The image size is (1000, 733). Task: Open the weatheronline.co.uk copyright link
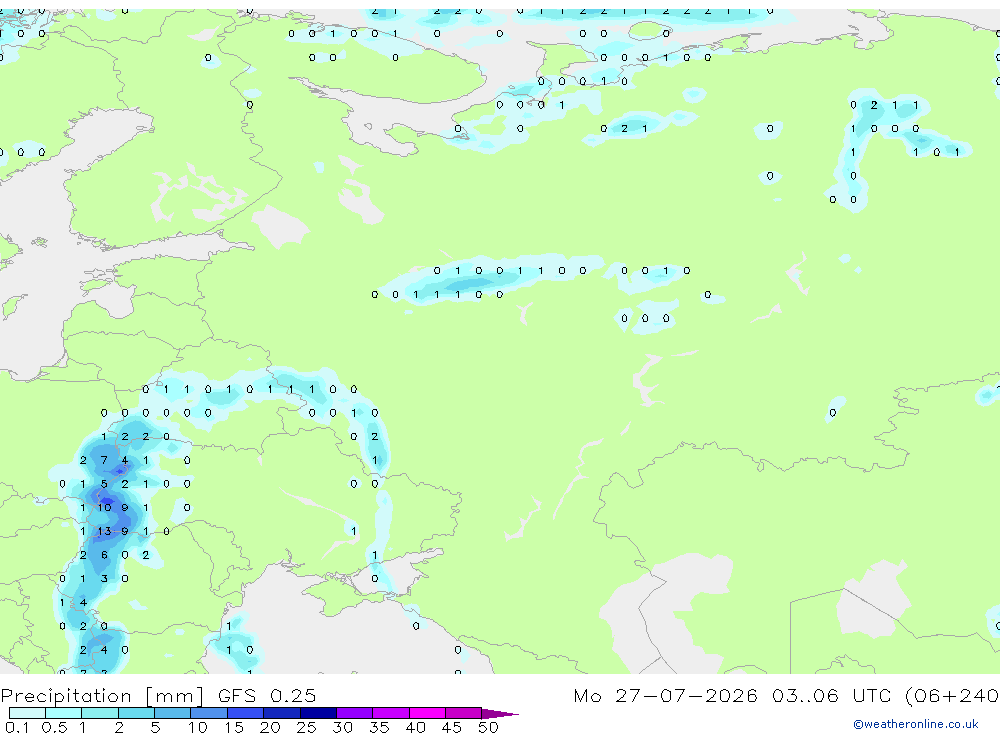(916, 724)
